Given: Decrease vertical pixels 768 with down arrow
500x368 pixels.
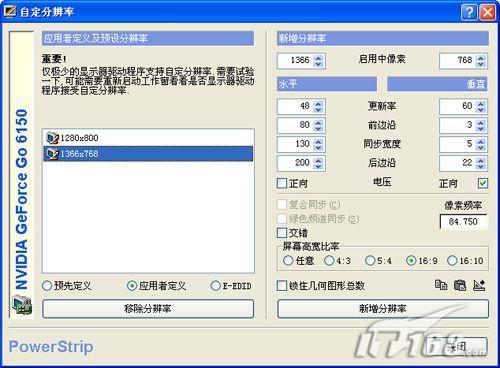Looking at the screenshot, I should [x=481, y=64].
